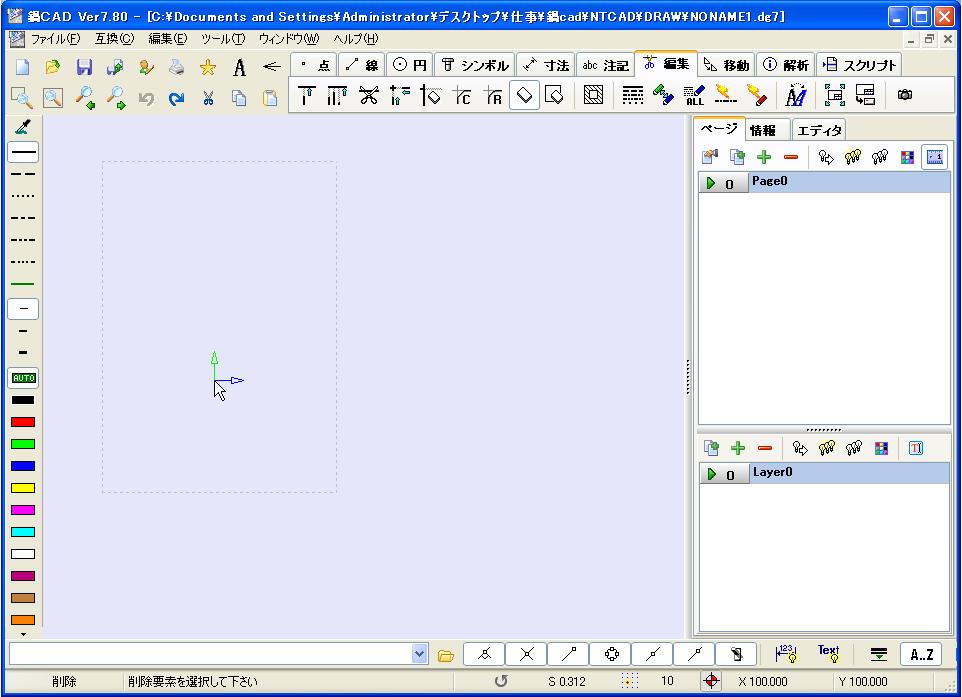Click the printer icon
Image resolution: width=962 pixels, height=697 pixels.
click(177, 67)
